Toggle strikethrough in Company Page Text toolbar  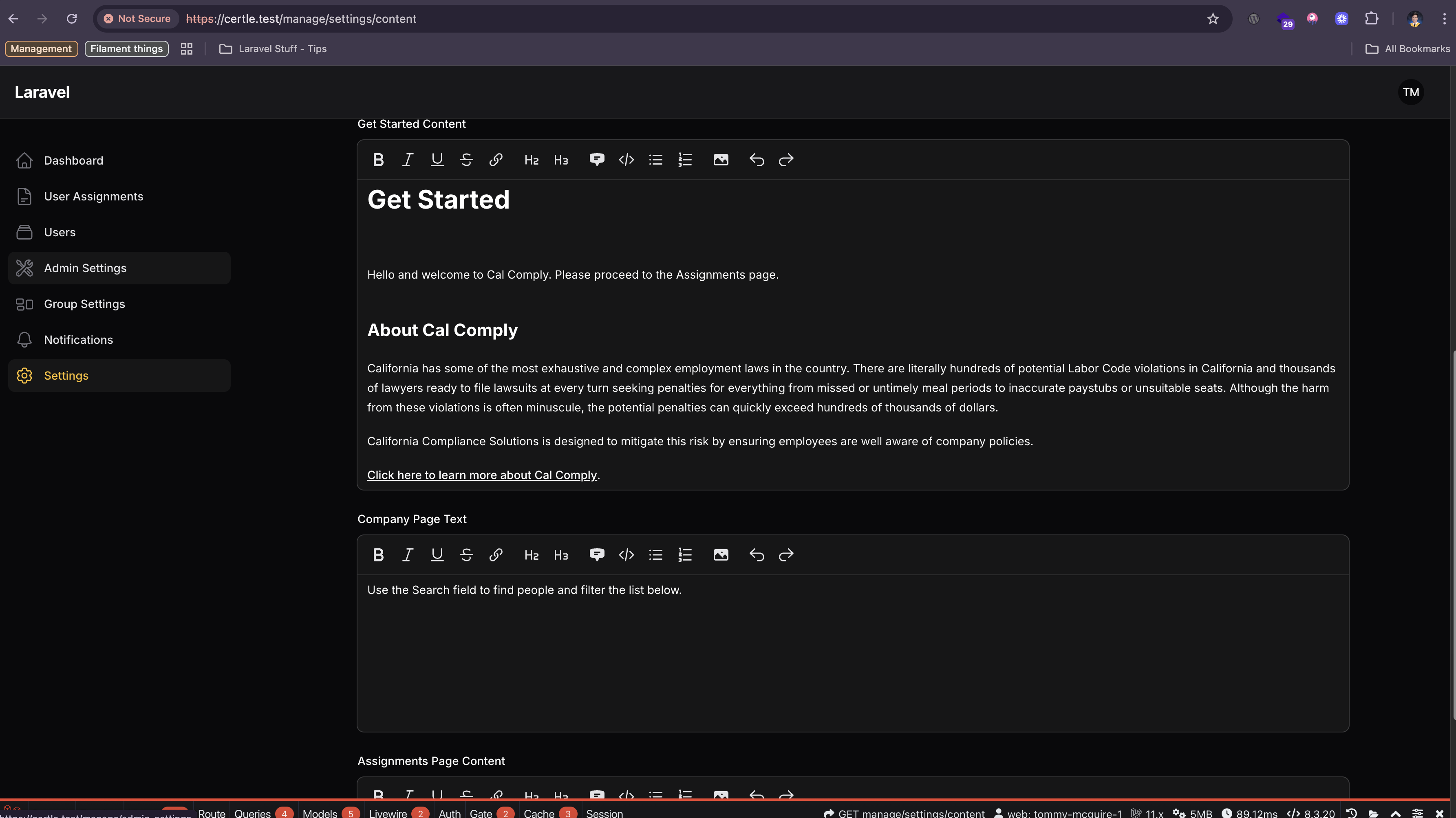coord(466,555)
